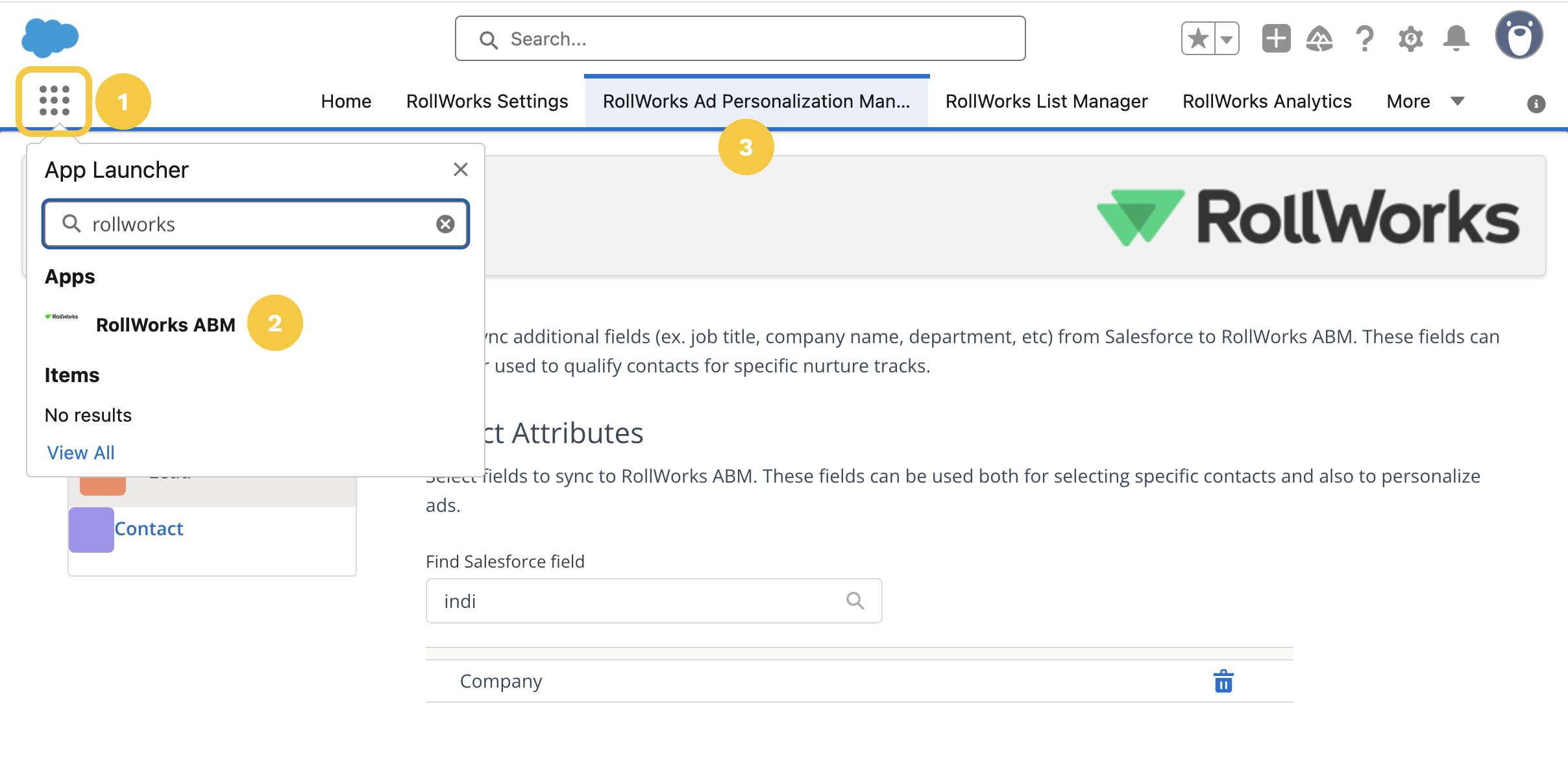Open the Notifications bell

(x=1456, y=38)
